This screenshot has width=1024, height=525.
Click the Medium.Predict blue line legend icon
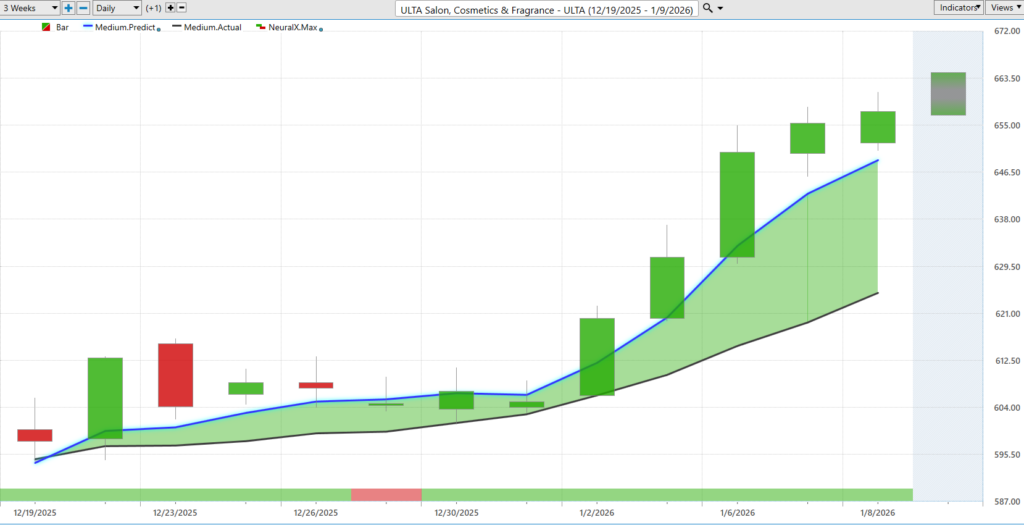coord(90,27)
